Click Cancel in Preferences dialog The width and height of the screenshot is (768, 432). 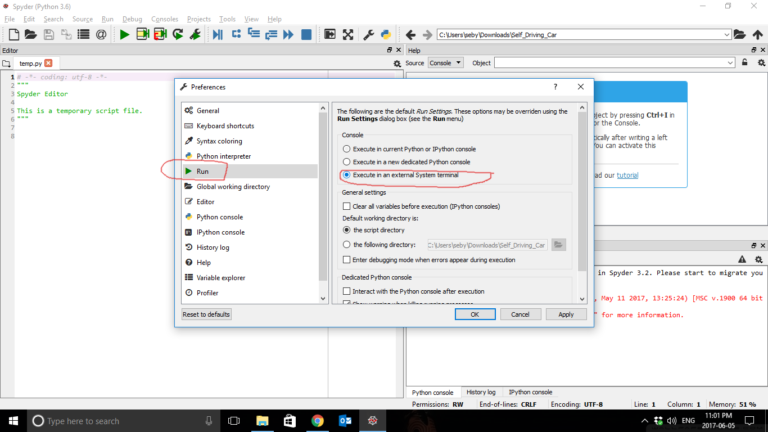520,314
